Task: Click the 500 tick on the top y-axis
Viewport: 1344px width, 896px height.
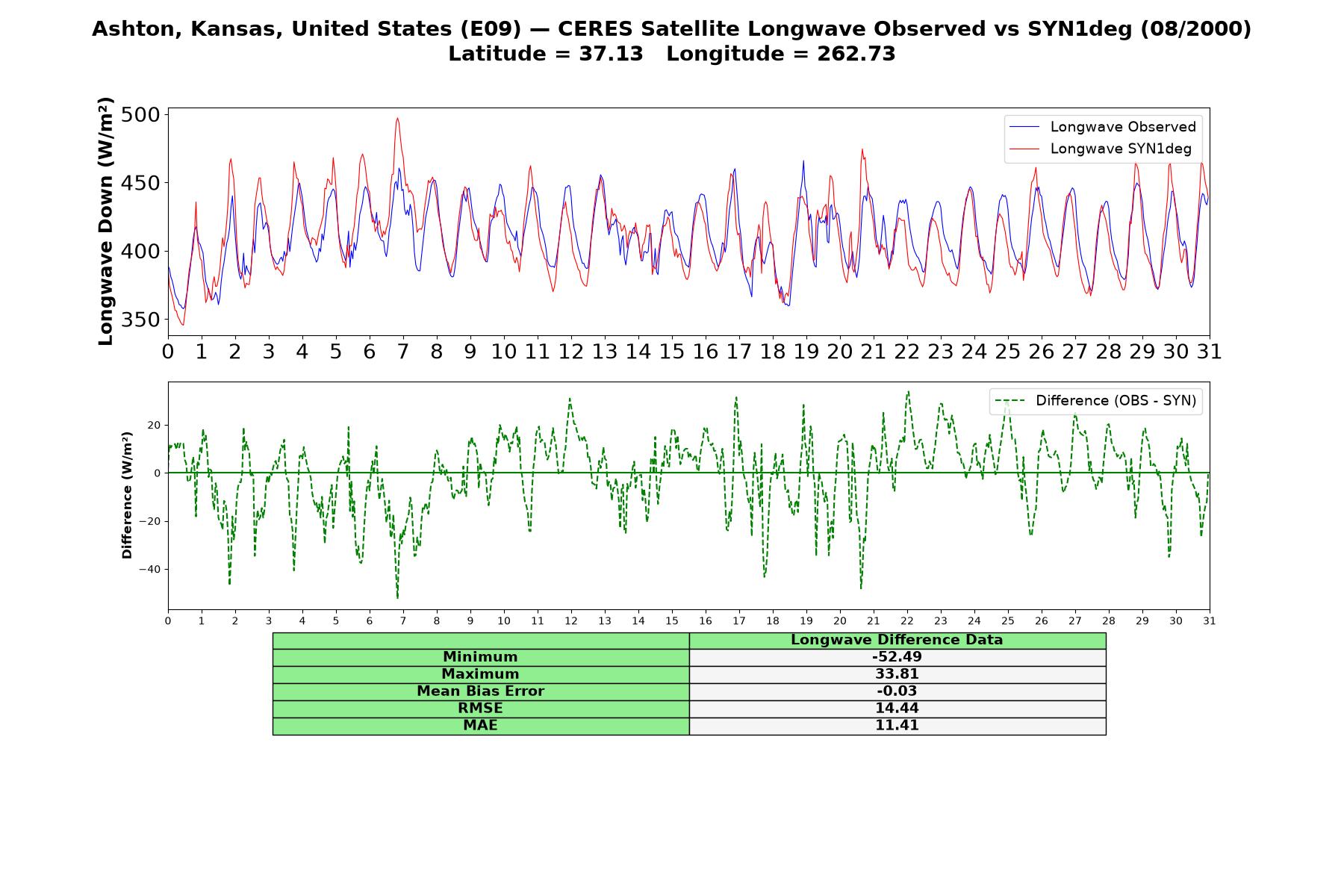Action: click(140, 115)
